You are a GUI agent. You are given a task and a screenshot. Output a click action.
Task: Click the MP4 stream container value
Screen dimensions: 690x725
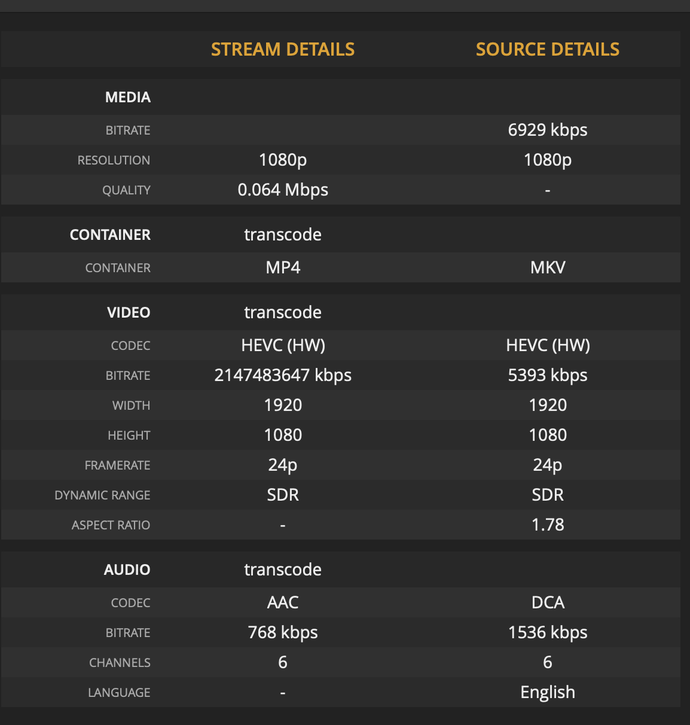coord(283,268)
